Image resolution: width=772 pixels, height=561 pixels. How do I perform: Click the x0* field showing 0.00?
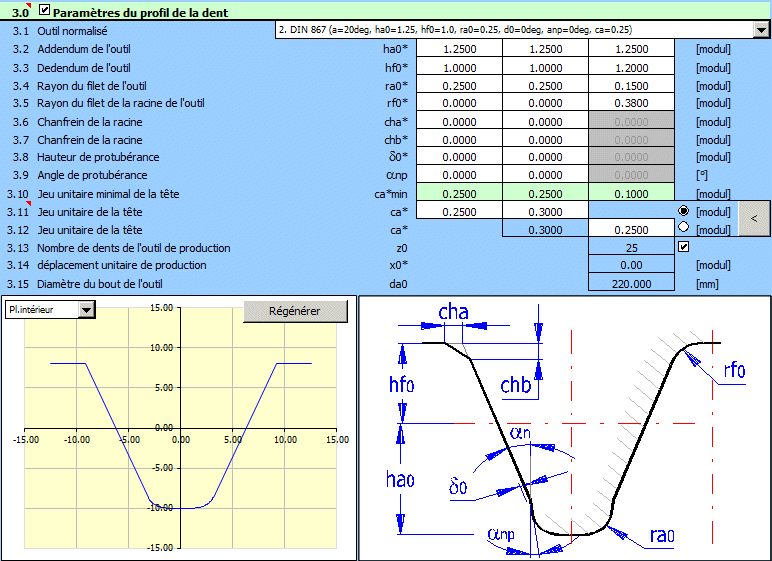point(631,265)
